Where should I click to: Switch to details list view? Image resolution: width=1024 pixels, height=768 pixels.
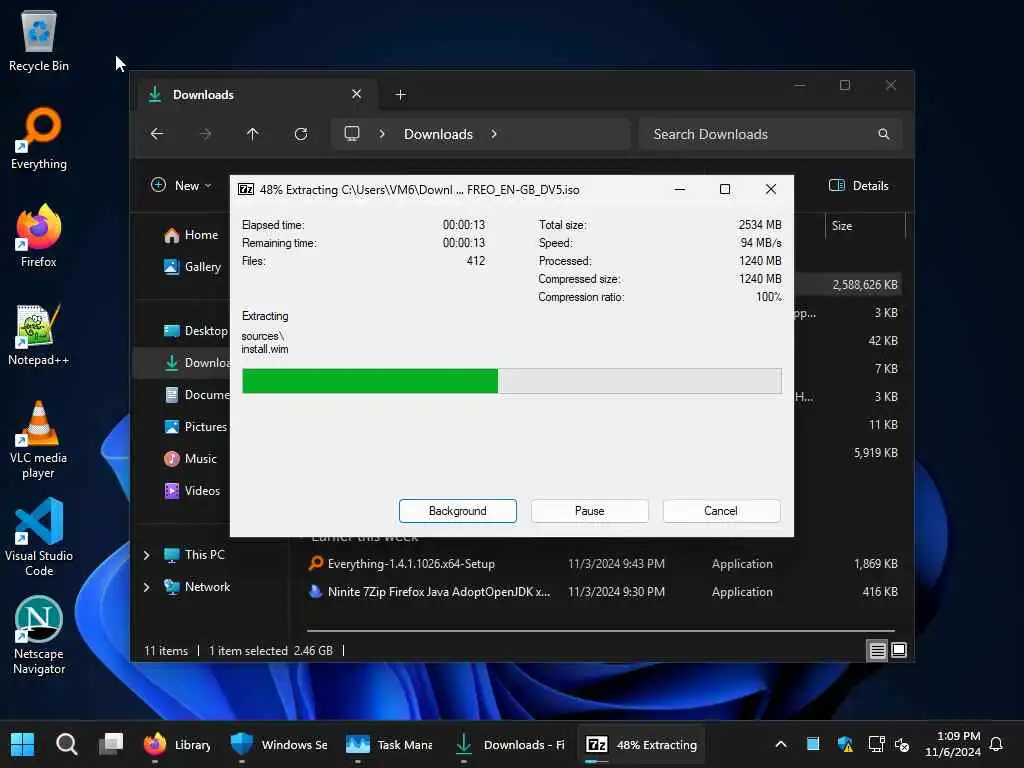877,650
